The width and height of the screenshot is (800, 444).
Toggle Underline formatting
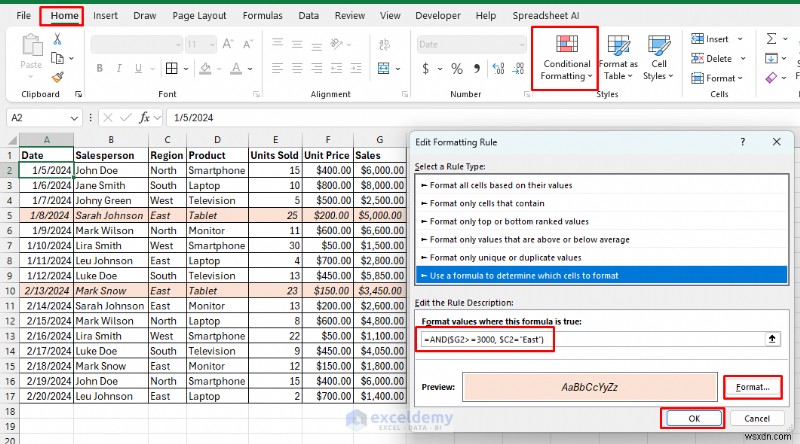click(x=138, y=68)
